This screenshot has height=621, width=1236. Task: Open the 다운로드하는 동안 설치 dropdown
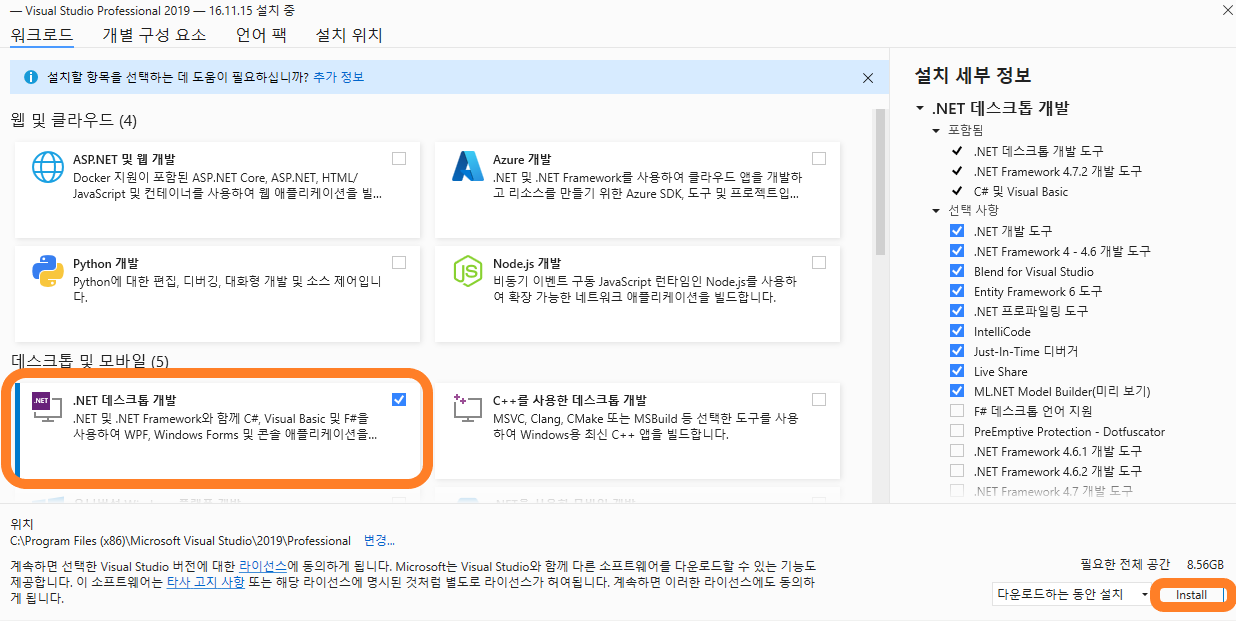1072,594
